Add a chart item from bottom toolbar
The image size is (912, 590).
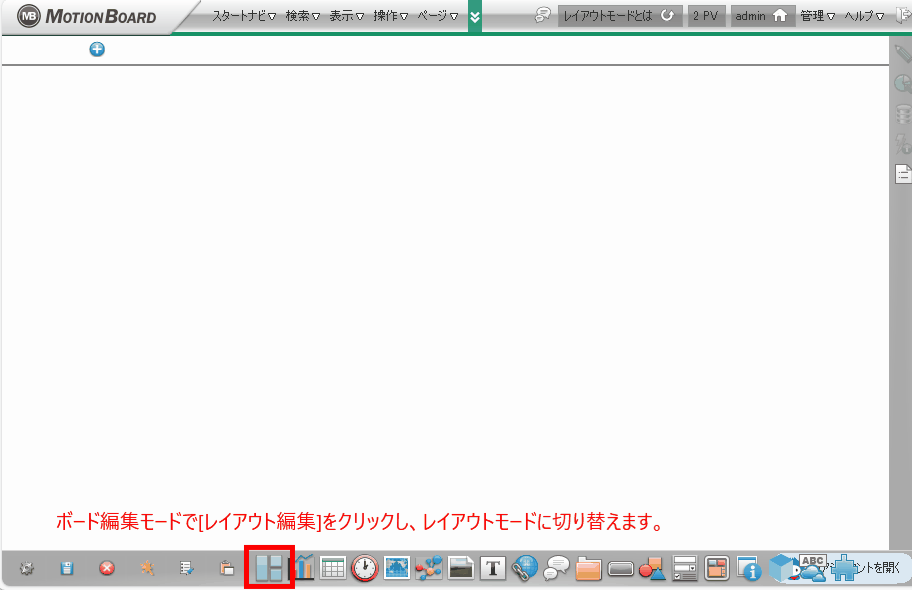[304, 568]
